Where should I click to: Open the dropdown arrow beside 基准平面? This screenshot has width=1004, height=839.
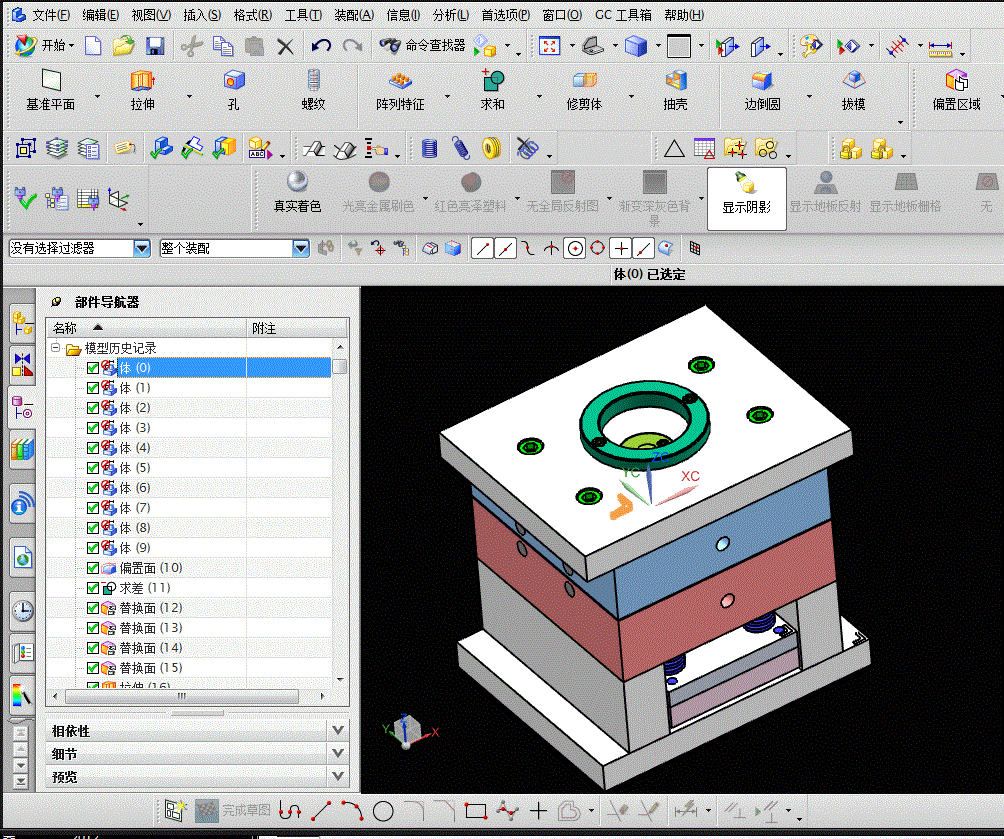tap(98, 97)
